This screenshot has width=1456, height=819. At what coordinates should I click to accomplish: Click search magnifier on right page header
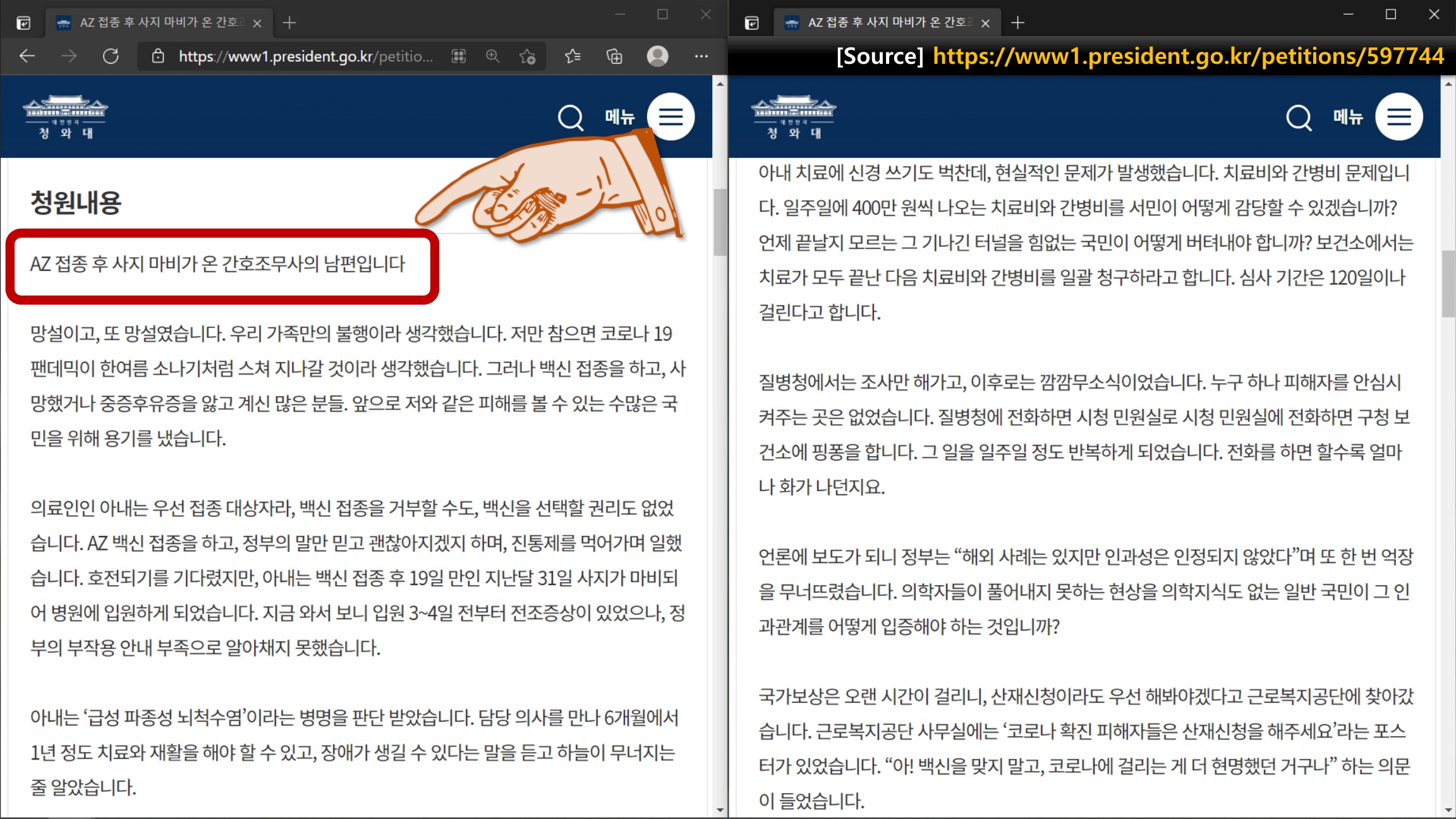pyautogui.click(x=1299, y=117)
